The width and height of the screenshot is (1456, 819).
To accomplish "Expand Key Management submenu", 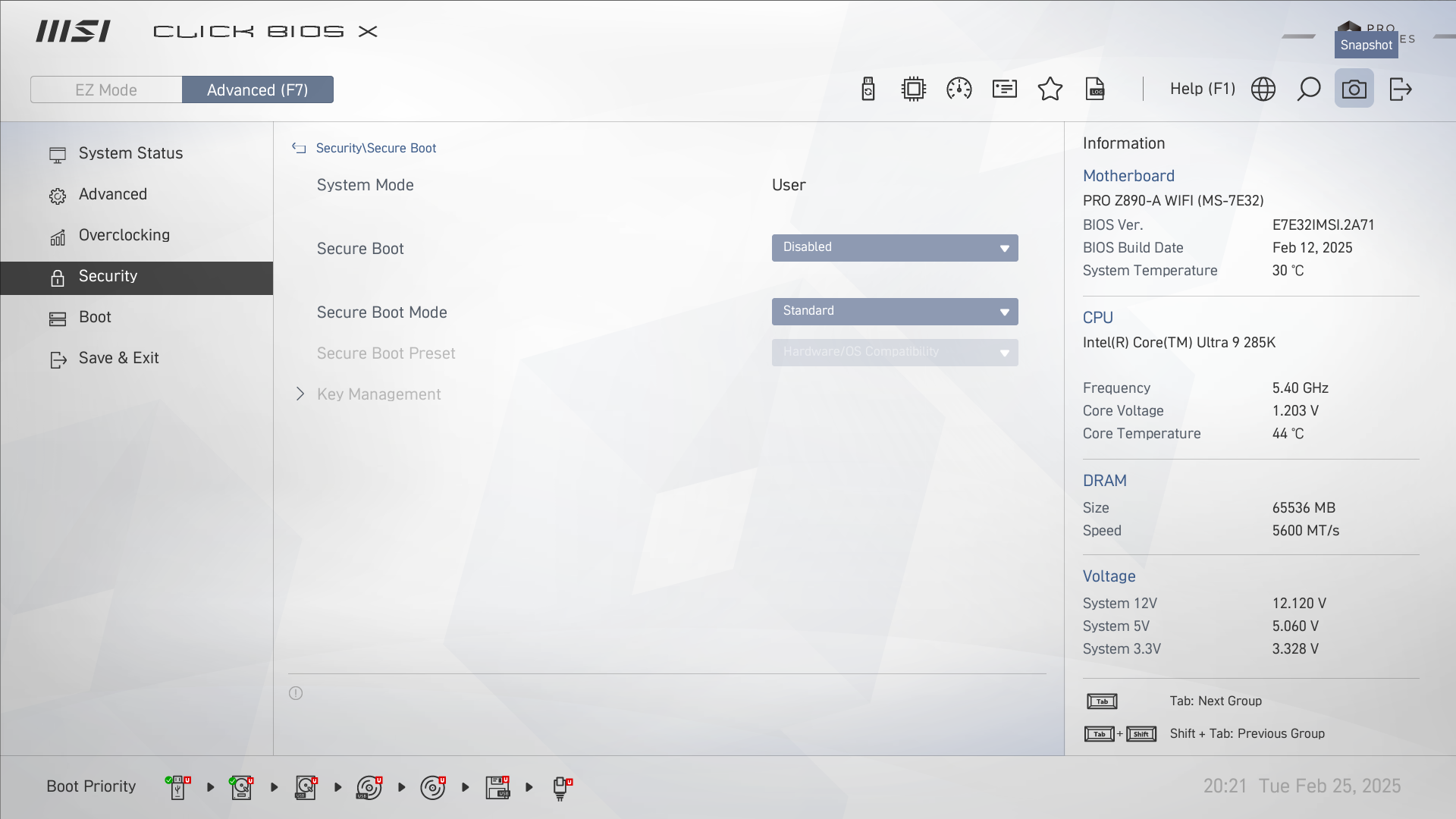I will tap(378, 394).
